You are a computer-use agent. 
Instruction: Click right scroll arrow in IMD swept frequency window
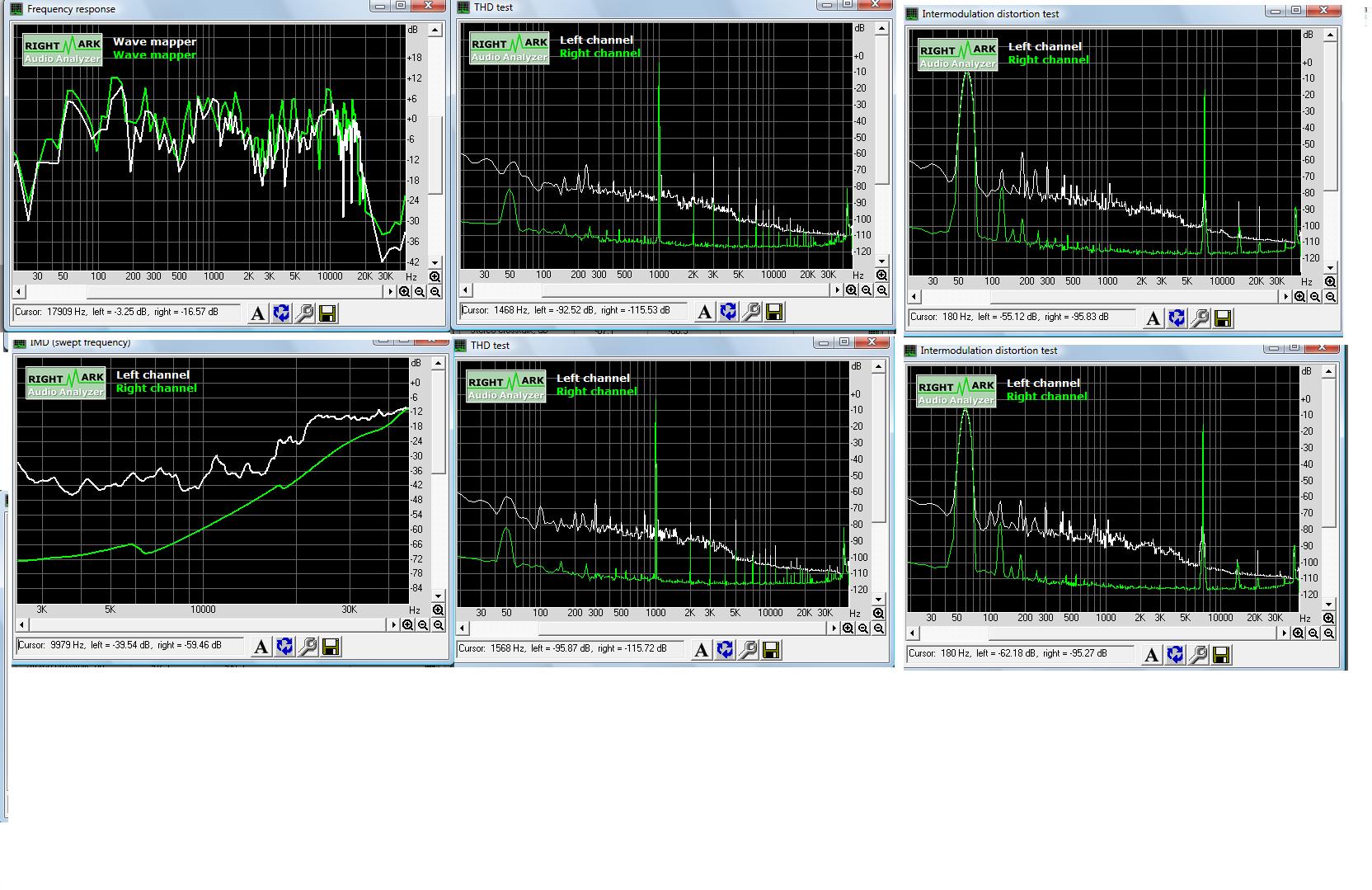(x=394, y=625)
